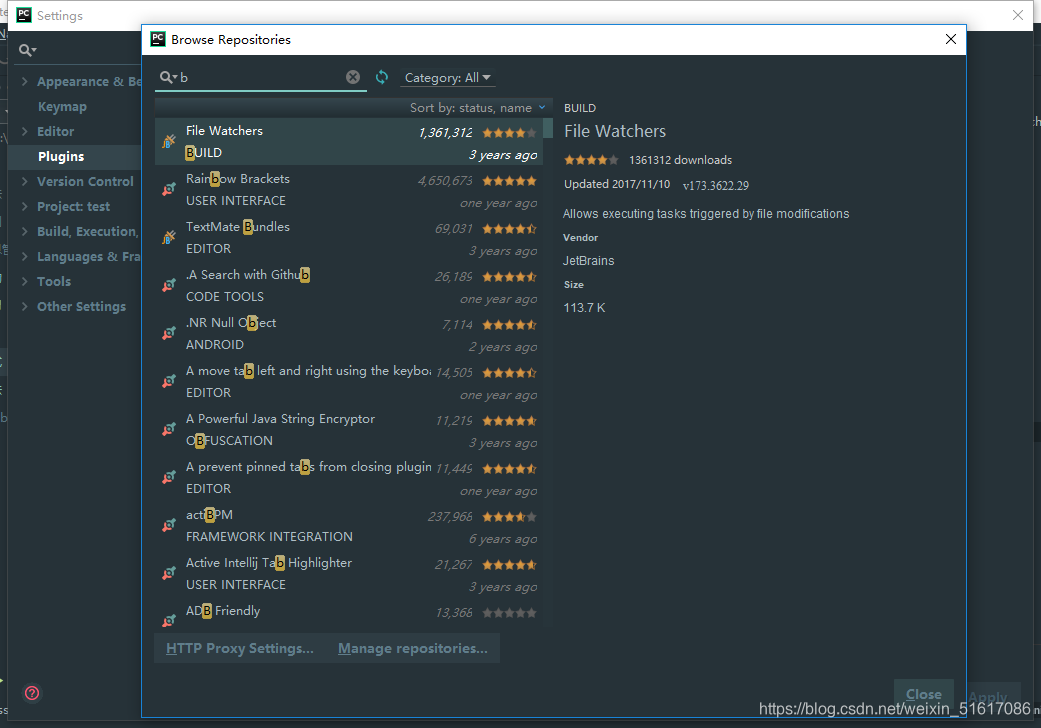Select Languages & Frameworks settings entry
The height and width of the screenshot is (728, 1041).
pyautogui.click(x=89, y=256)
